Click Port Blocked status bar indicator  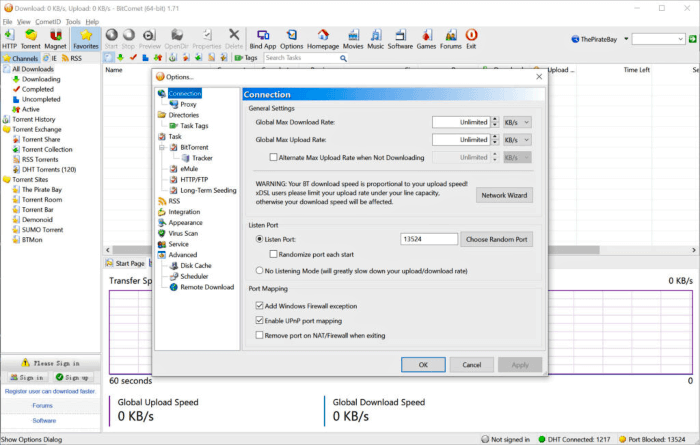[652, 439]
